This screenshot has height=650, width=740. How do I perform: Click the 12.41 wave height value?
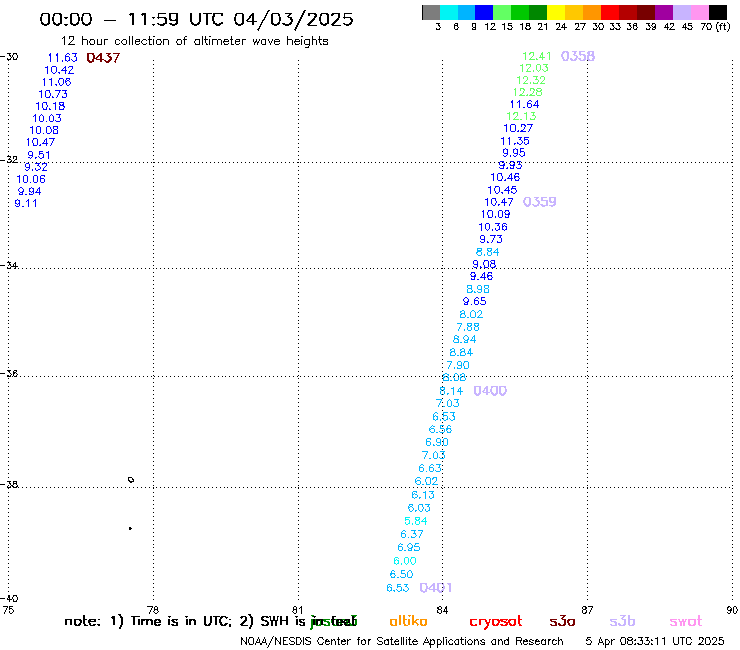pyautogui.click(x=537, y=56)
